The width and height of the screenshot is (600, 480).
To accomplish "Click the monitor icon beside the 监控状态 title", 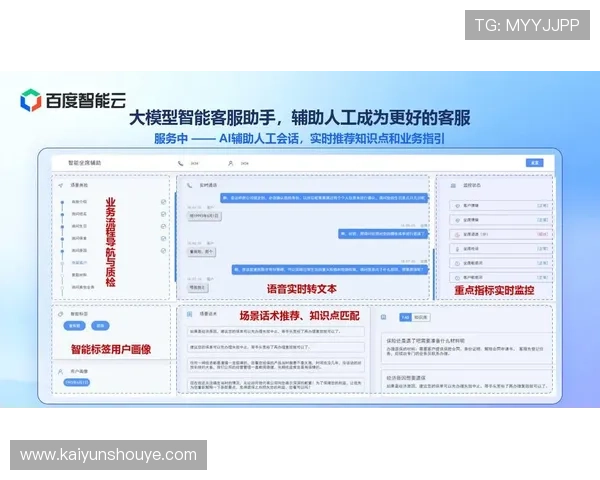I will [x=453, y=185].
